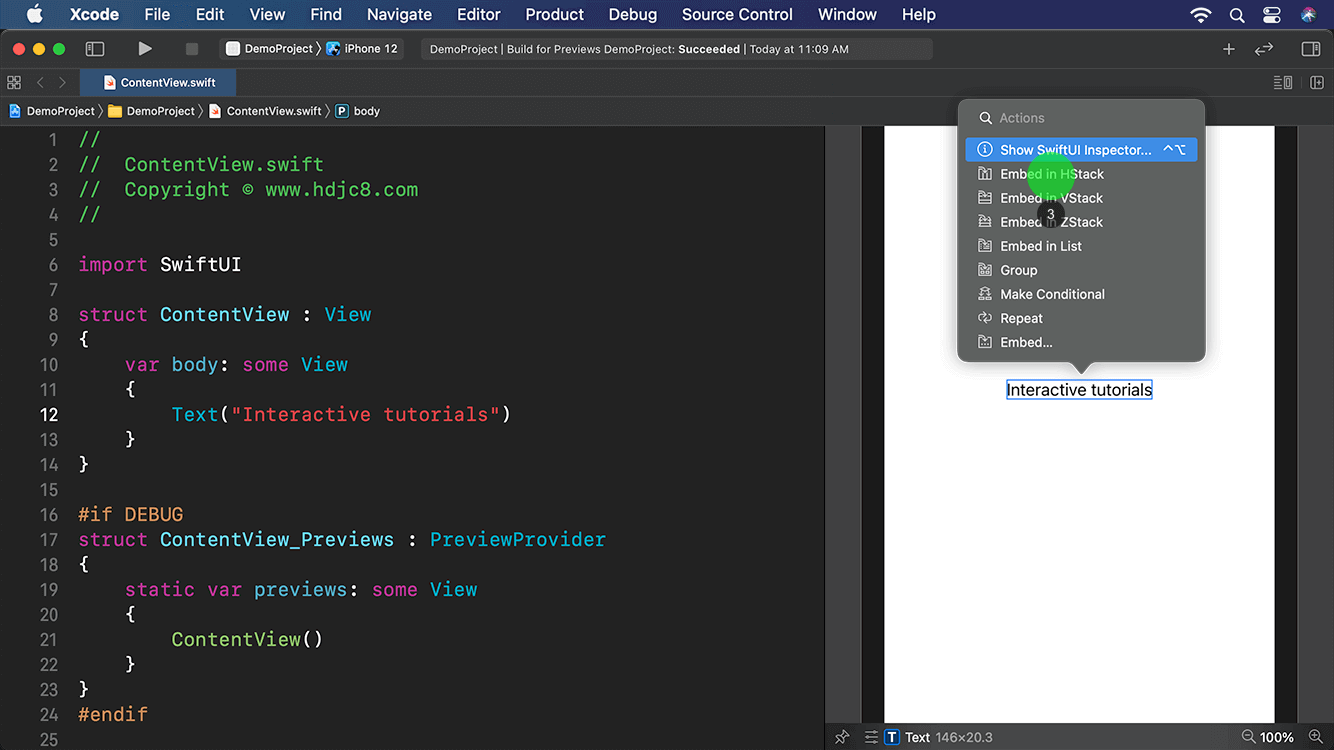Viewport: 1334px width, 750px height.
Task: Click body symbol in jump bar
Action: (358, 111)
